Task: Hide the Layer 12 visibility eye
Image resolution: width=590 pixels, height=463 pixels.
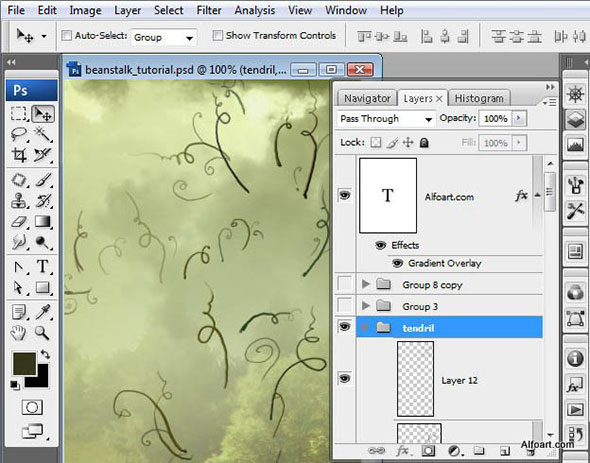Action: pos(344,378)
